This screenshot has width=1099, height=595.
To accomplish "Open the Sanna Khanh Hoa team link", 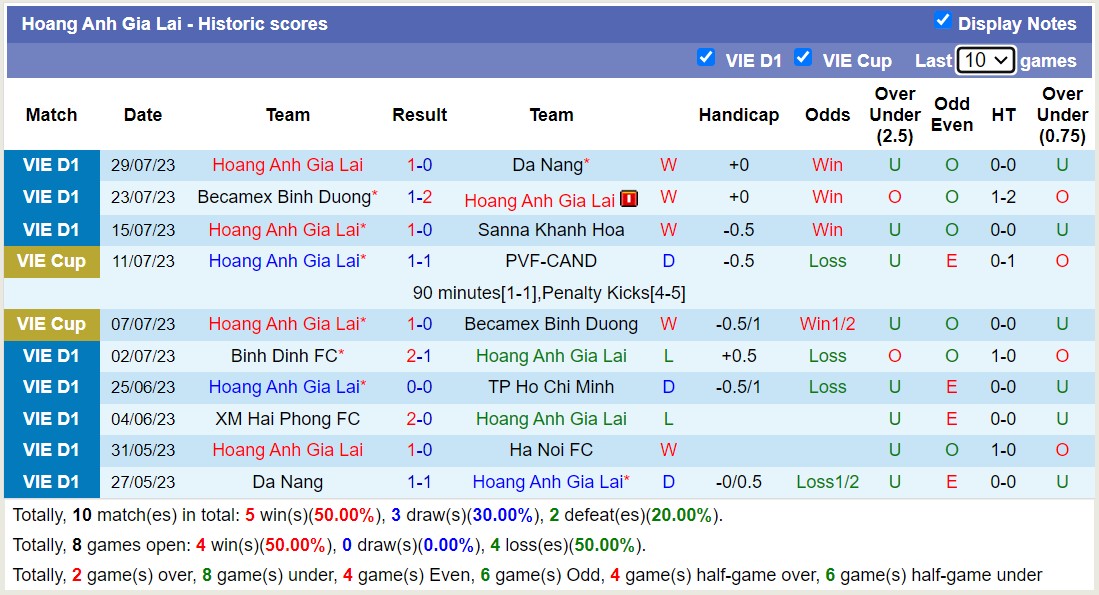I will click(551, 229).
